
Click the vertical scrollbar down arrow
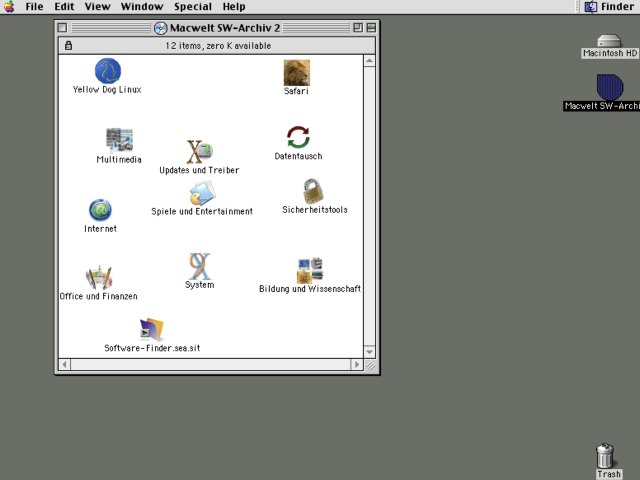click(x=369, y=352)
